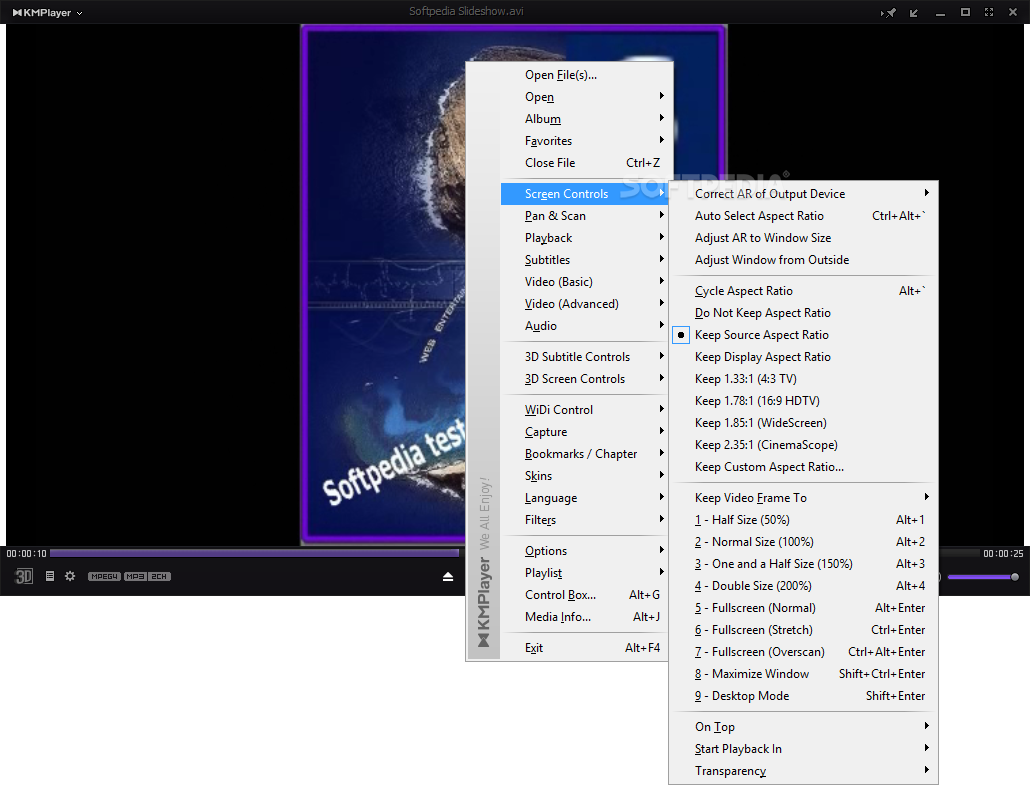Toggle Adjust AR to Window Size
Screen dimensions: 1030x785
pyautogui.click(x=803, y=238)
